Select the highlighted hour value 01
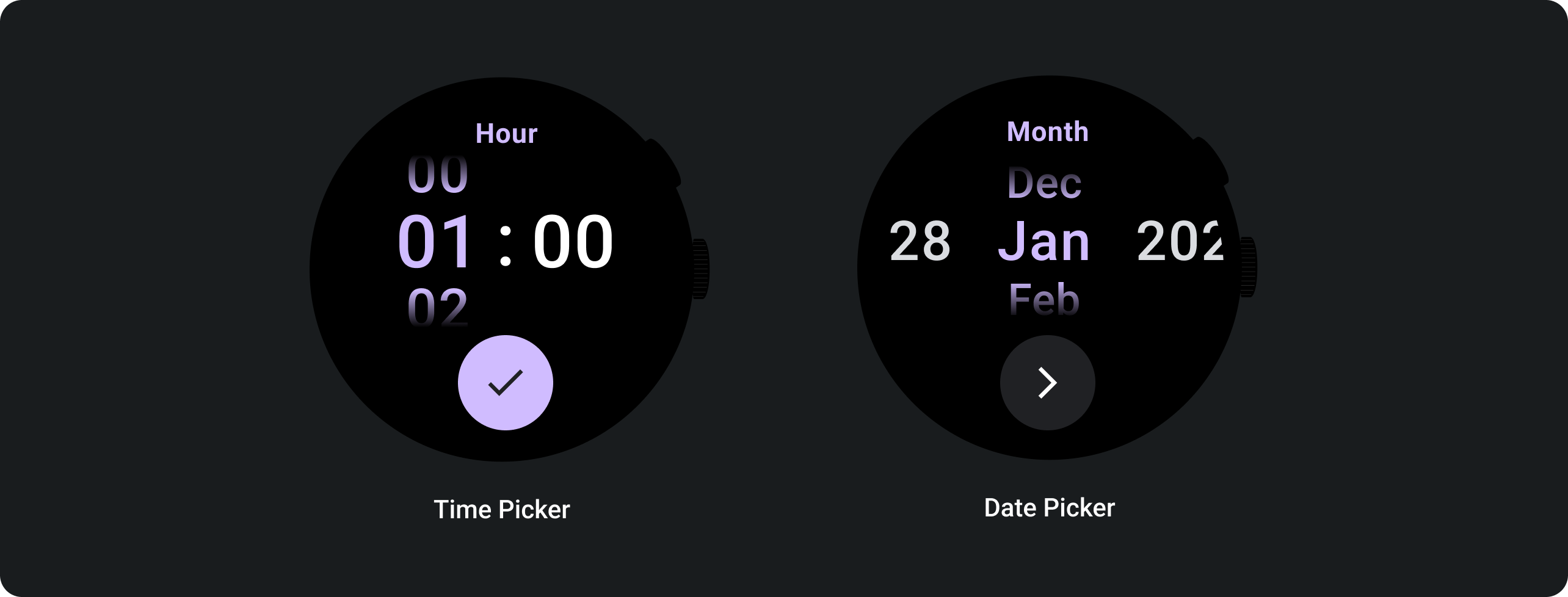The height and width of the screenshot is (597, 1568). (x=436, y=242)
